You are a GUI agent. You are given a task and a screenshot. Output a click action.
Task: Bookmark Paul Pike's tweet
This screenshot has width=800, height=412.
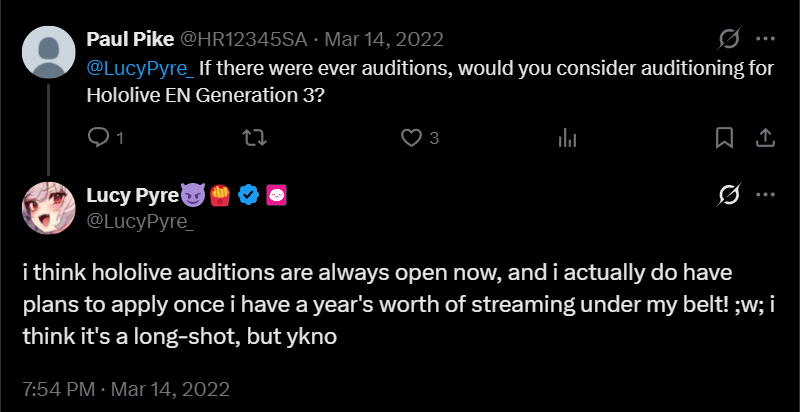(x=725, y=137)
